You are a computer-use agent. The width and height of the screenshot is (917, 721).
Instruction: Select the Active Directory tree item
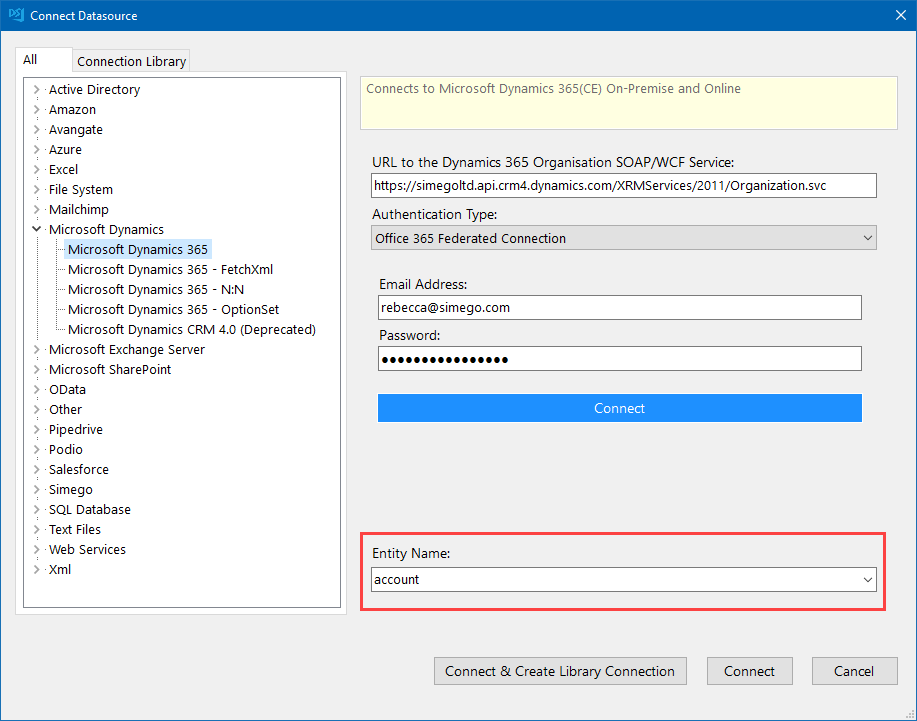click(x=94, y=89)
